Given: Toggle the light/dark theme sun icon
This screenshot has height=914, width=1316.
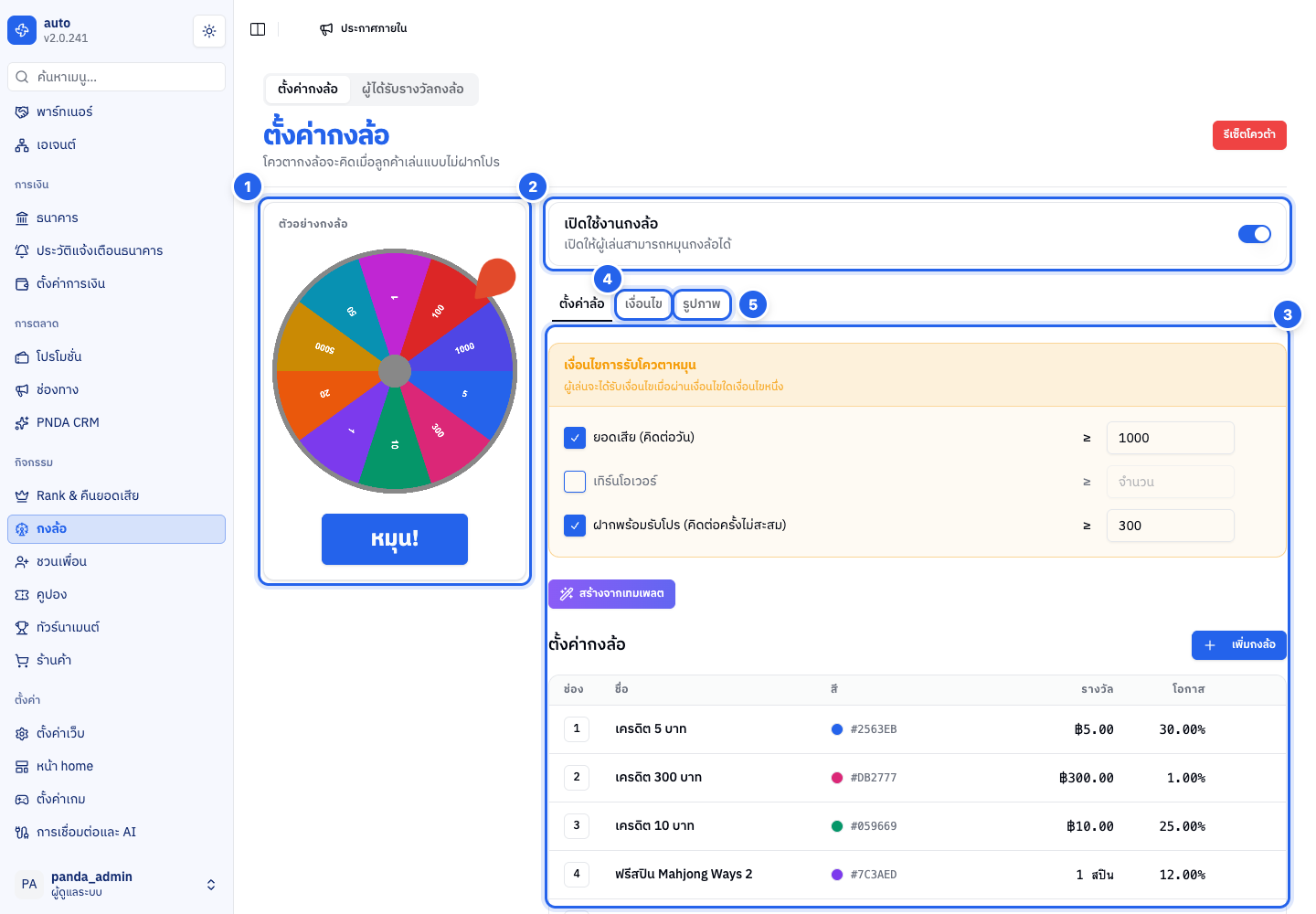Looking at the screenshot, I should 209,31.
